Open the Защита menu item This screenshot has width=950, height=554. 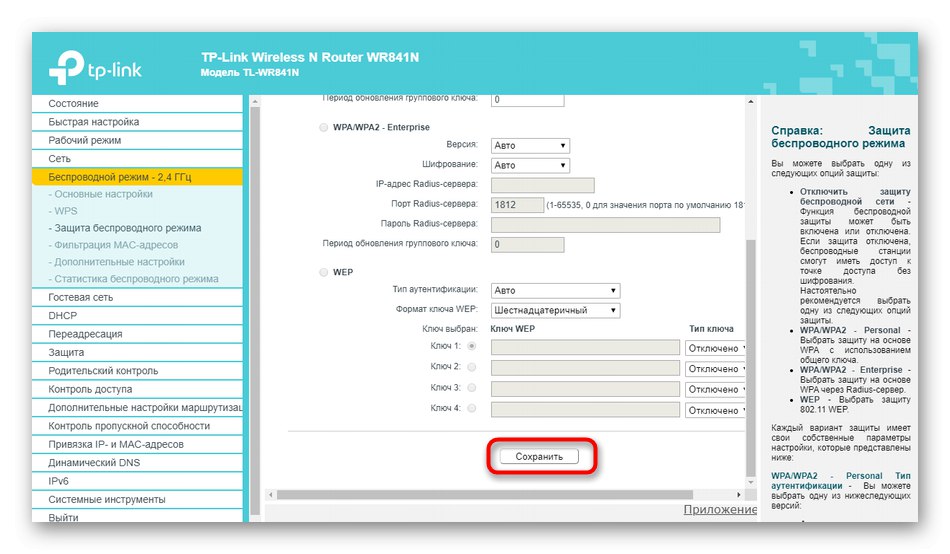(x=137, y=352)
